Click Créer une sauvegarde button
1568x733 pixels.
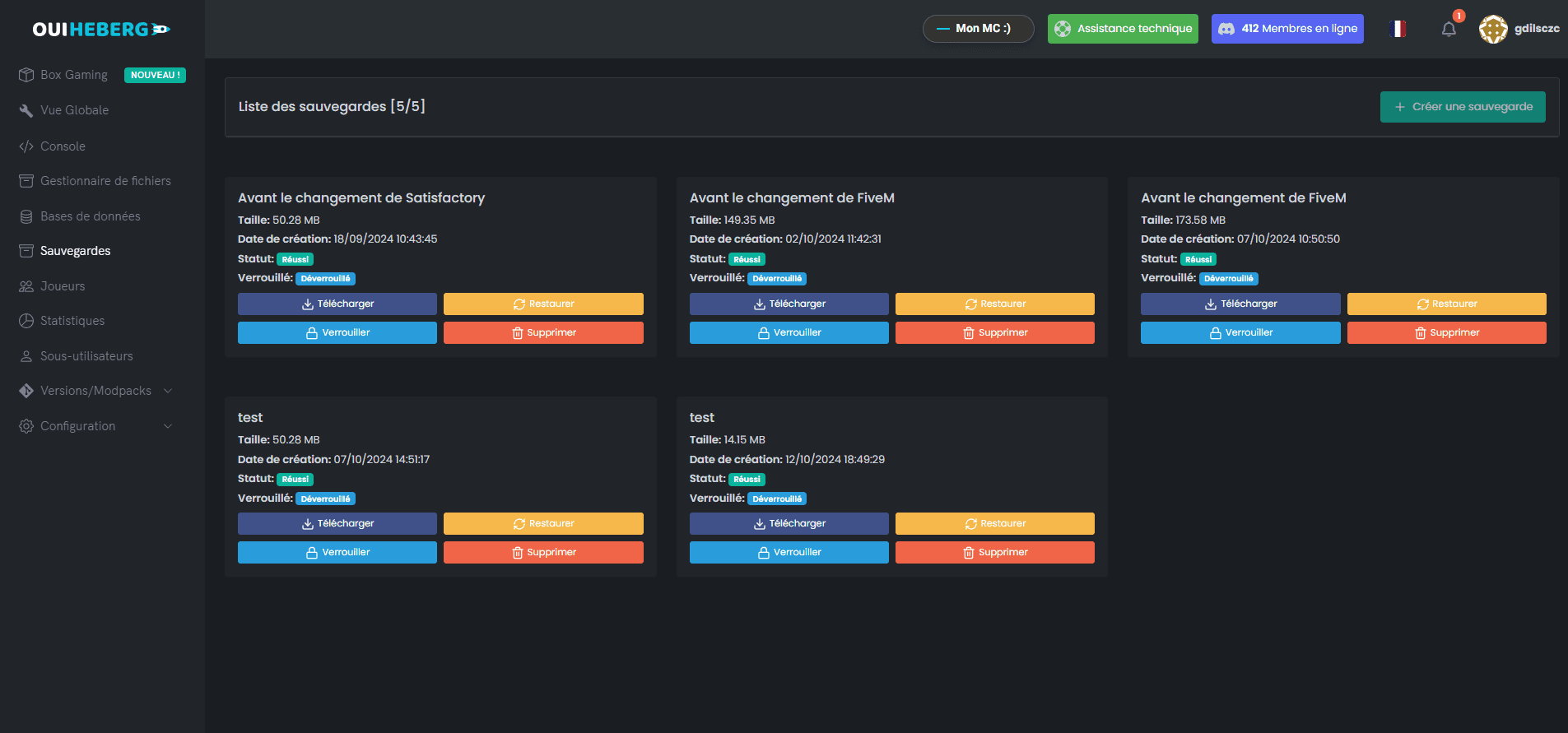1463,107
